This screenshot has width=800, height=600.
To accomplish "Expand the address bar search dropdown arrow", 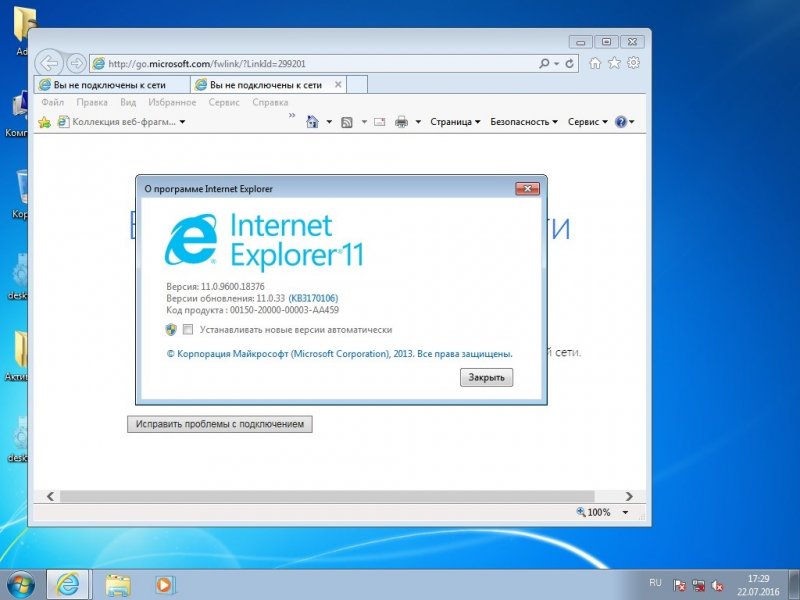I will pos(556,64).
